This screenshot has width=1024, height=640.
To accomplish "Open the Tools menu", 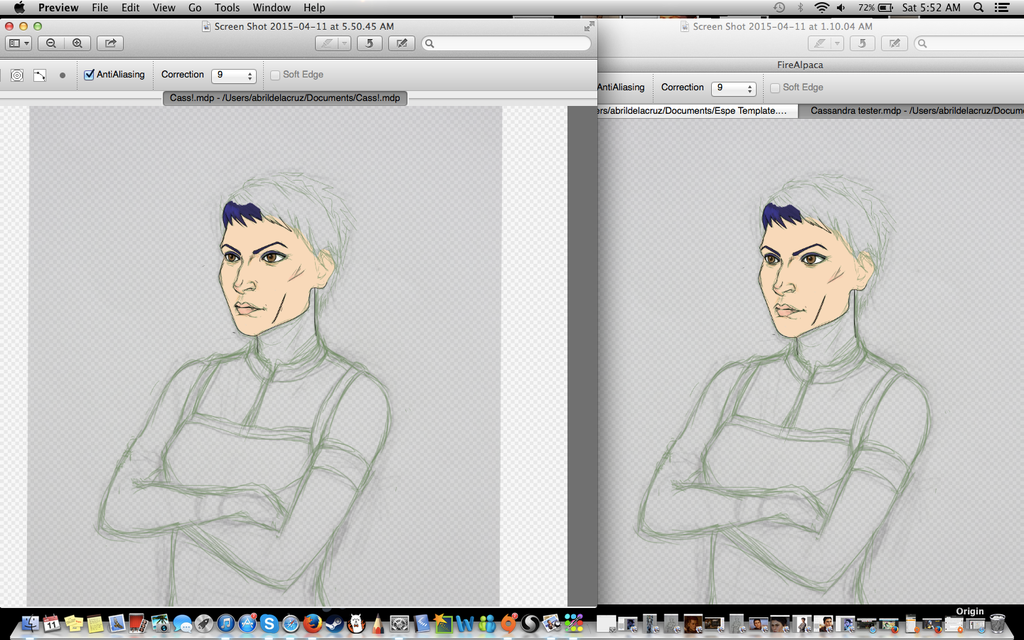I will pyautogui.click(x=227, y=8).
